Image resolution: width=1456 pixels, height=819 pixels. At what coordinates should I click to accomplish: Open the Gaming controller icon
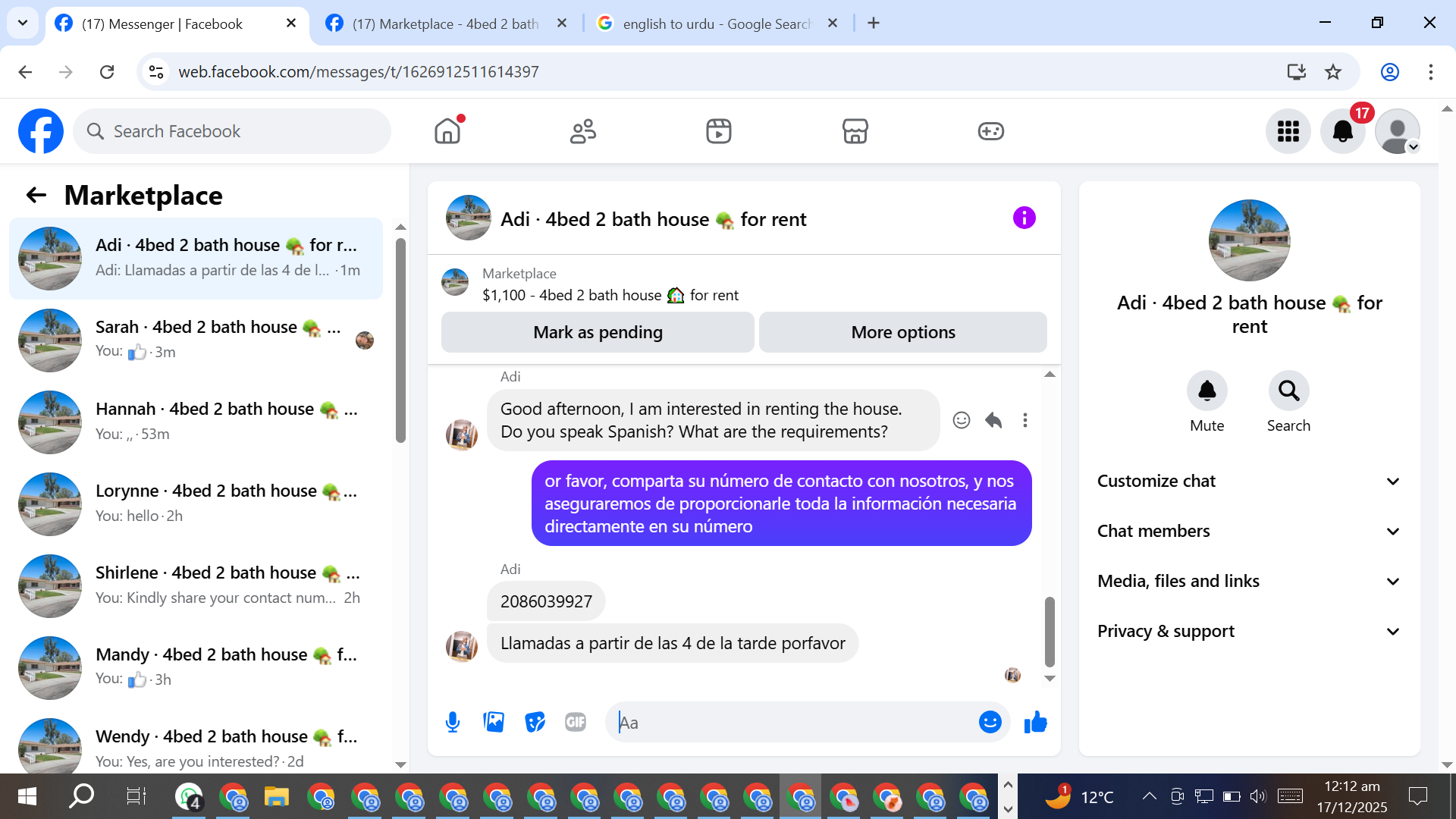point(990,131)
